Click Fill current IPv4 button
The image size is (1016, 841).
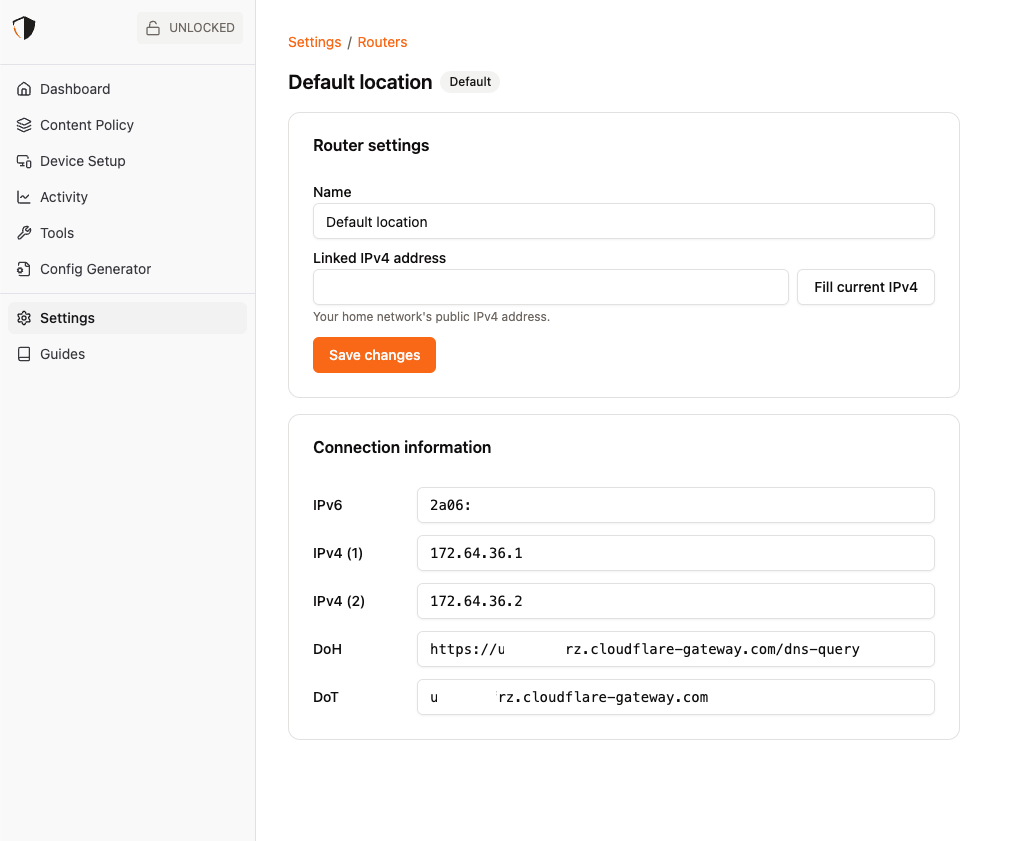pyautogui.click(x=866, y=287)
